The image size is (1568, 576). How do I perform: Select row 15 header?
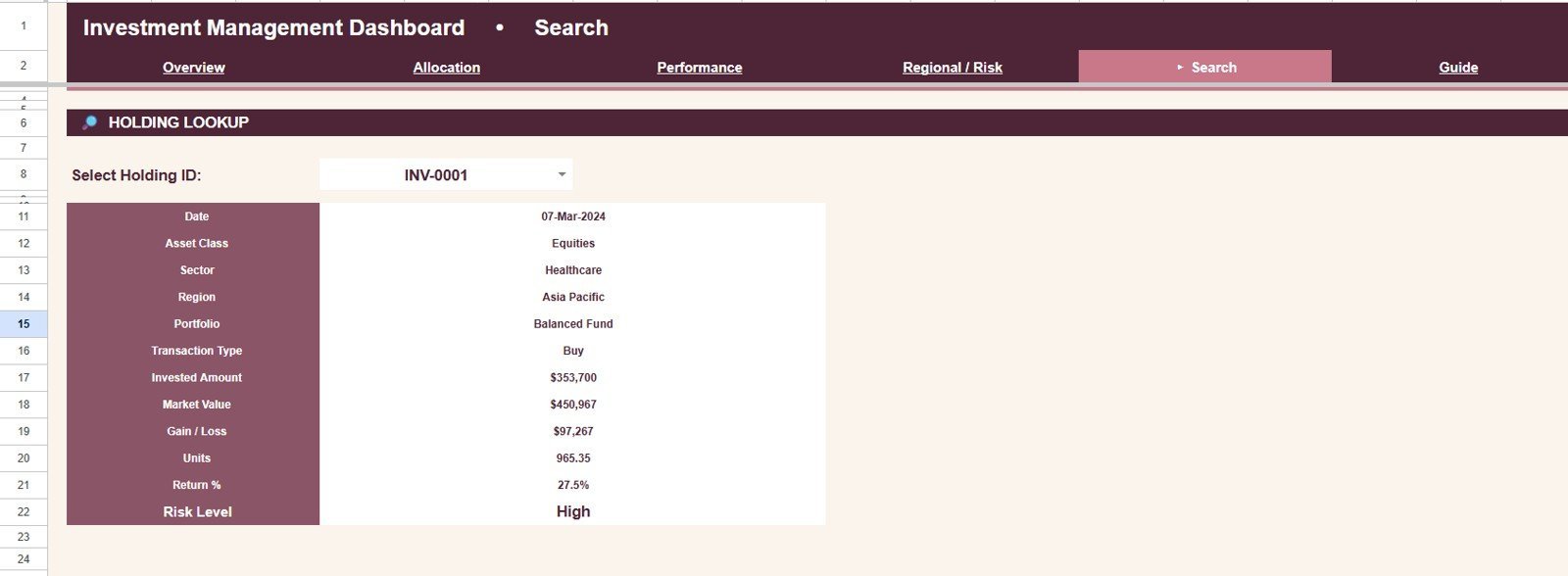pos(24,324)
